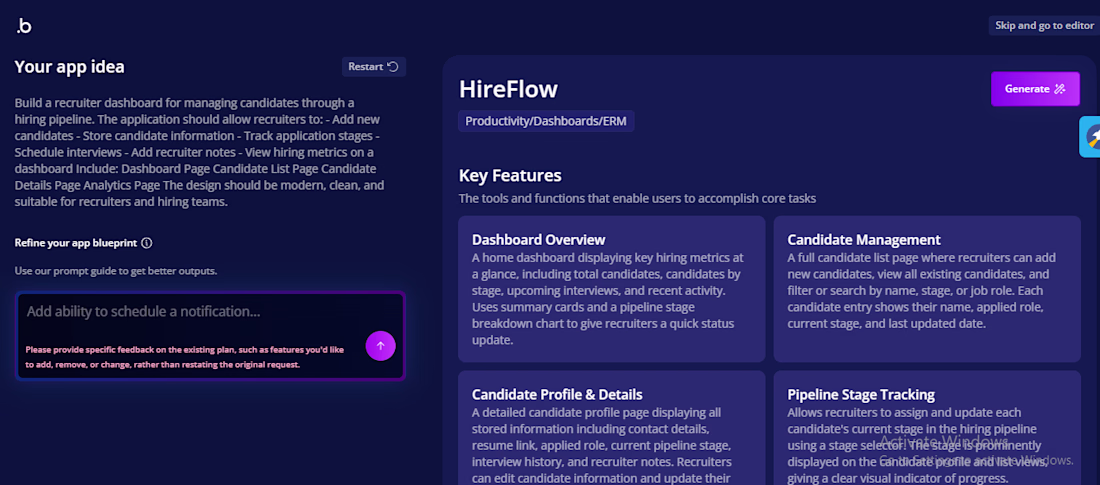
Task: Click the info icon beside Refine your app blueprint
Action: click(x=147, y=243)
